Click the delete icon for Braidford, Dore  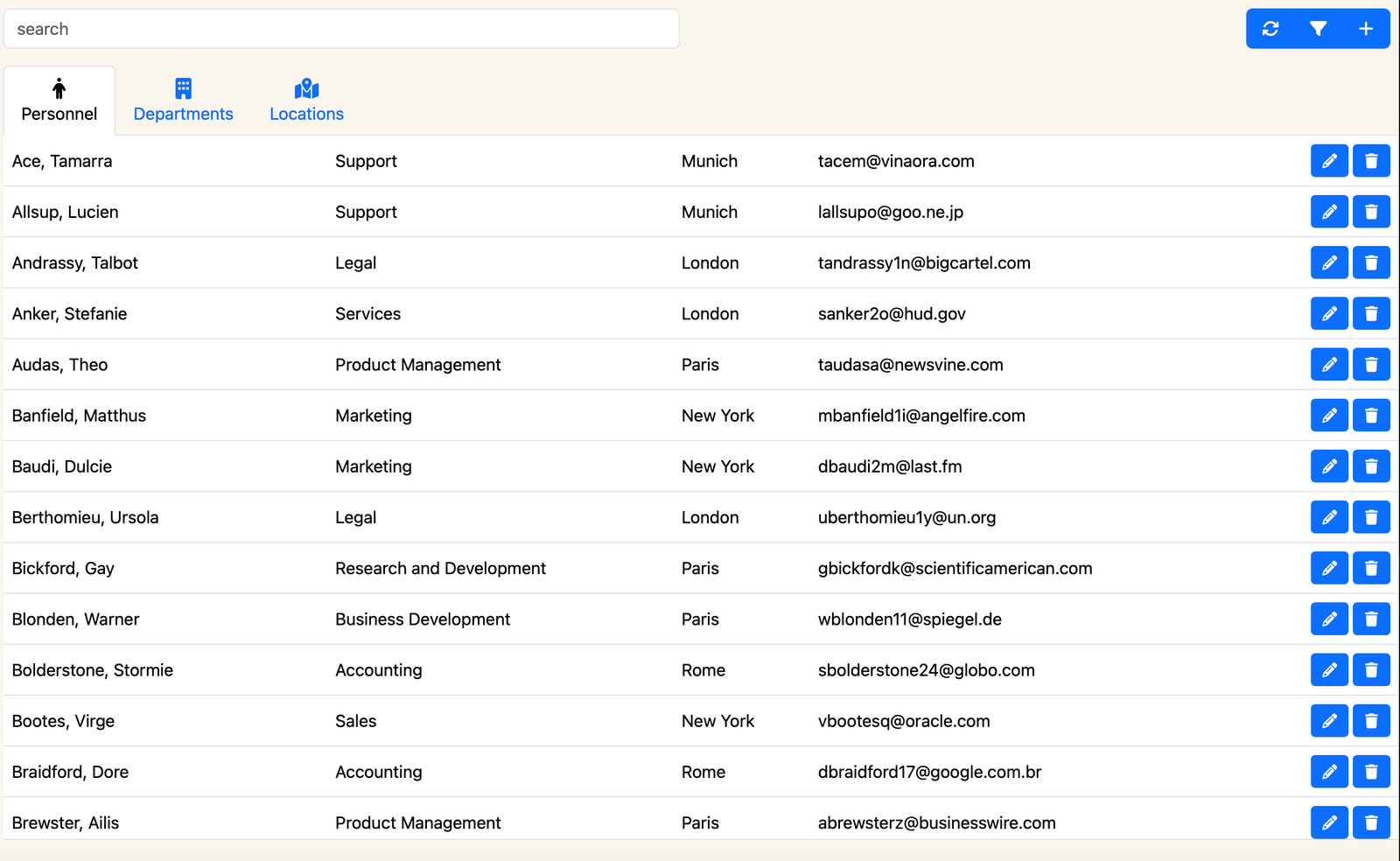pyautogui.click(x=1371, y=772)
